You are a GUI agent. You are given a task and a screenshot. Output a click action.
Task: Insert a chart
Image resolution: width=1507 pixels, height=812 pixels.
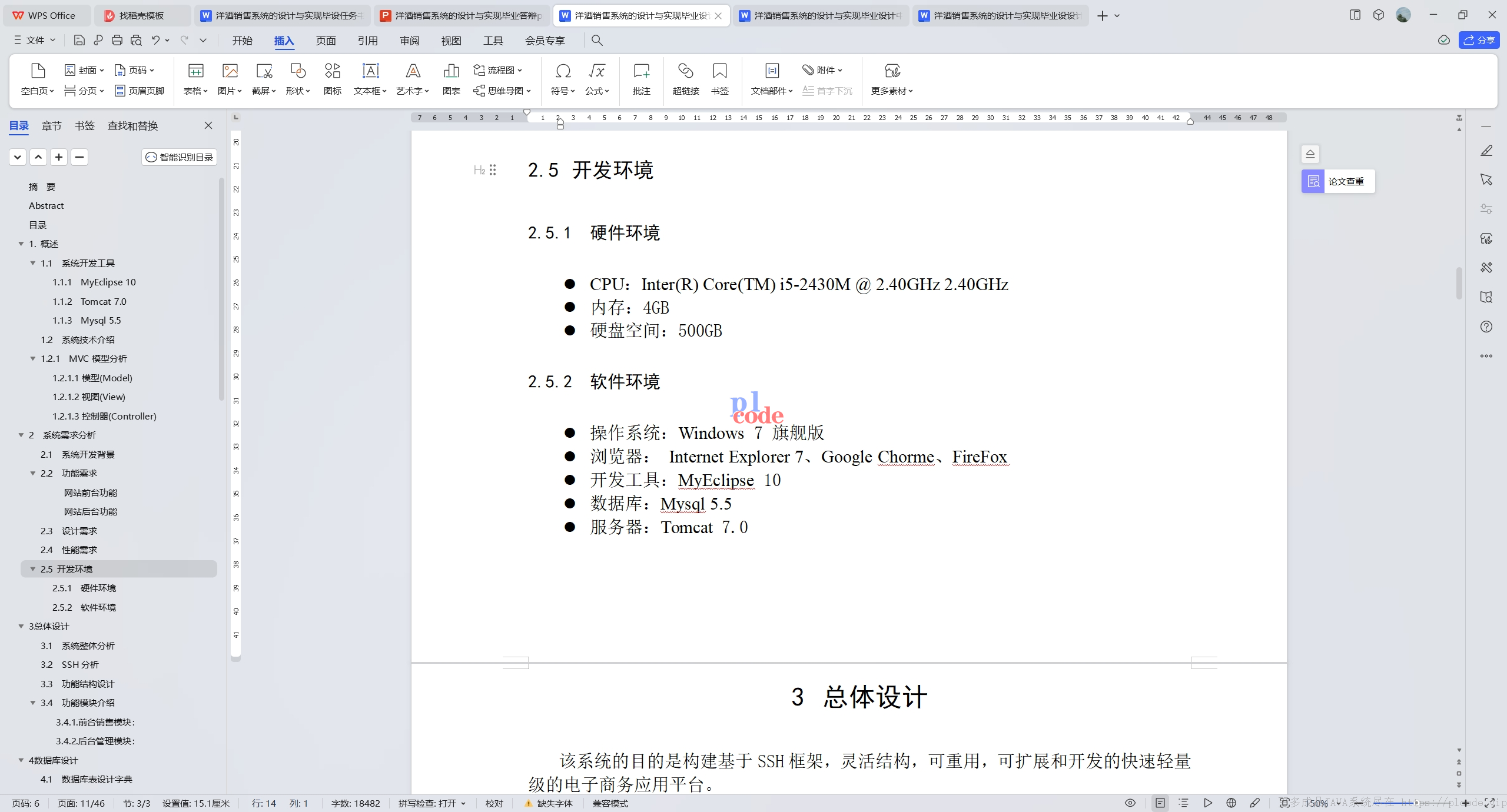452,79
